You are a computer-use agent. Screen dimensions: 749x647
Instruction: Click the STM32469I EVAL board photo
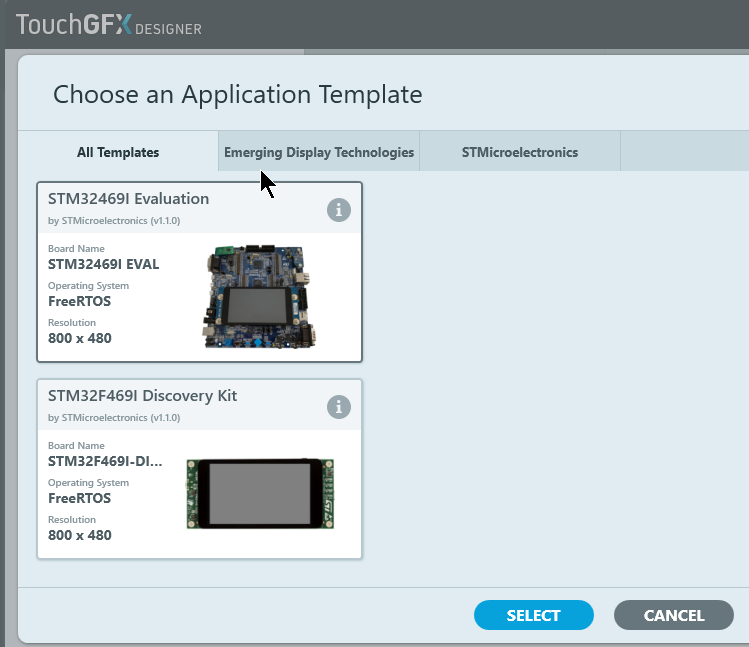coord(258,296)
